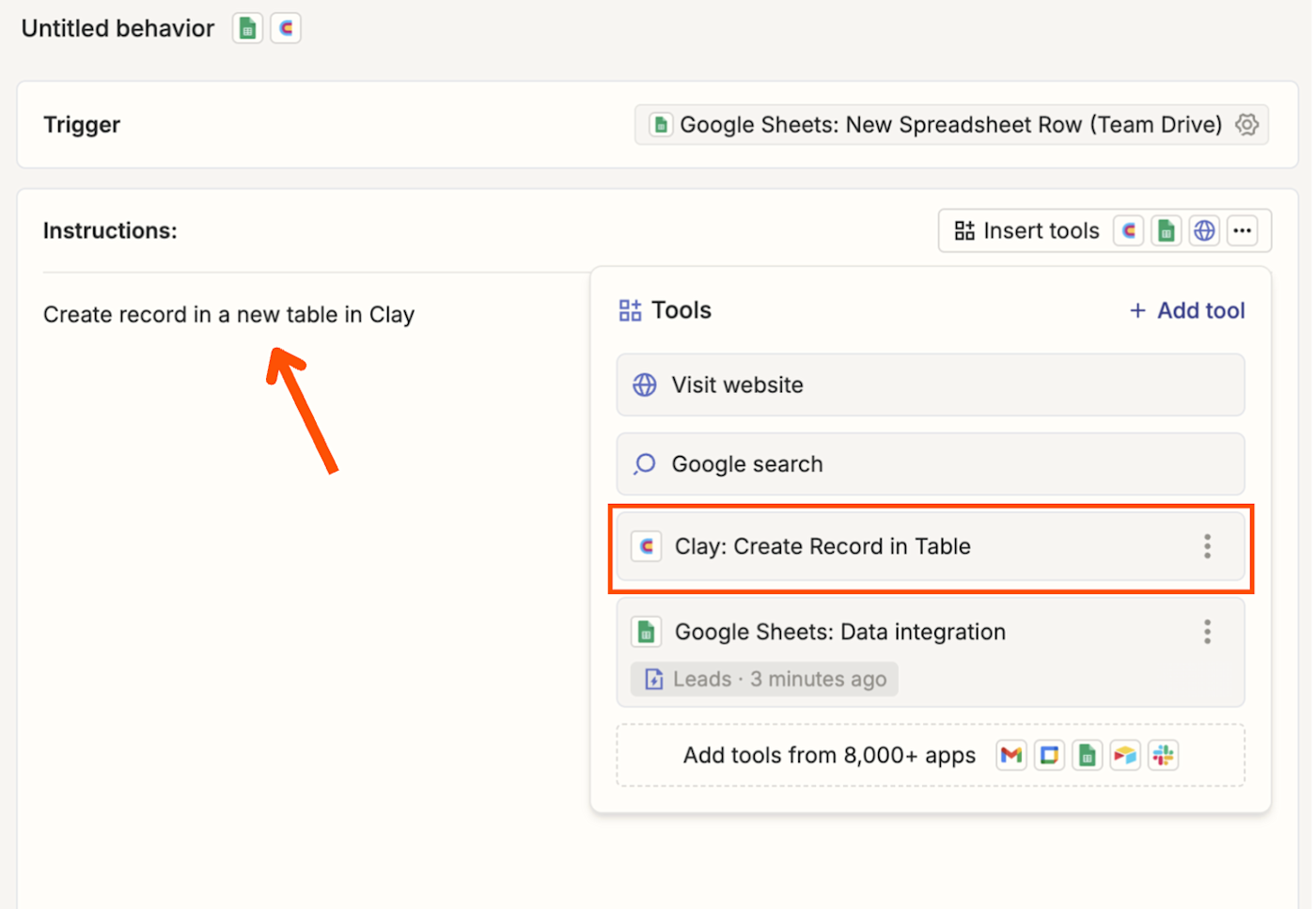Open options menu for Clay: Create Record tool
Viewport: 1316px width, 909px height.
pyautogui.click(x=1207, y=546)
